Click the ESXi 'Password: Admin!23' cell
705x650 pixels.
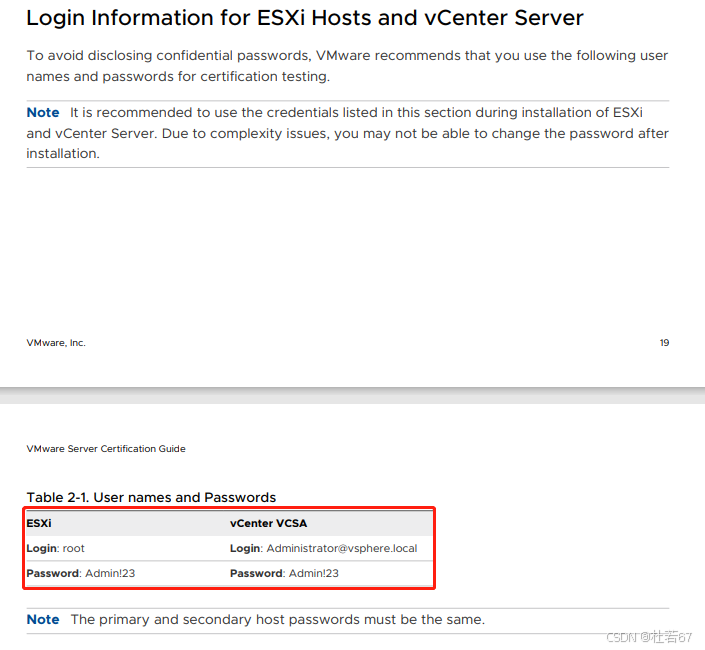(80, 574)
